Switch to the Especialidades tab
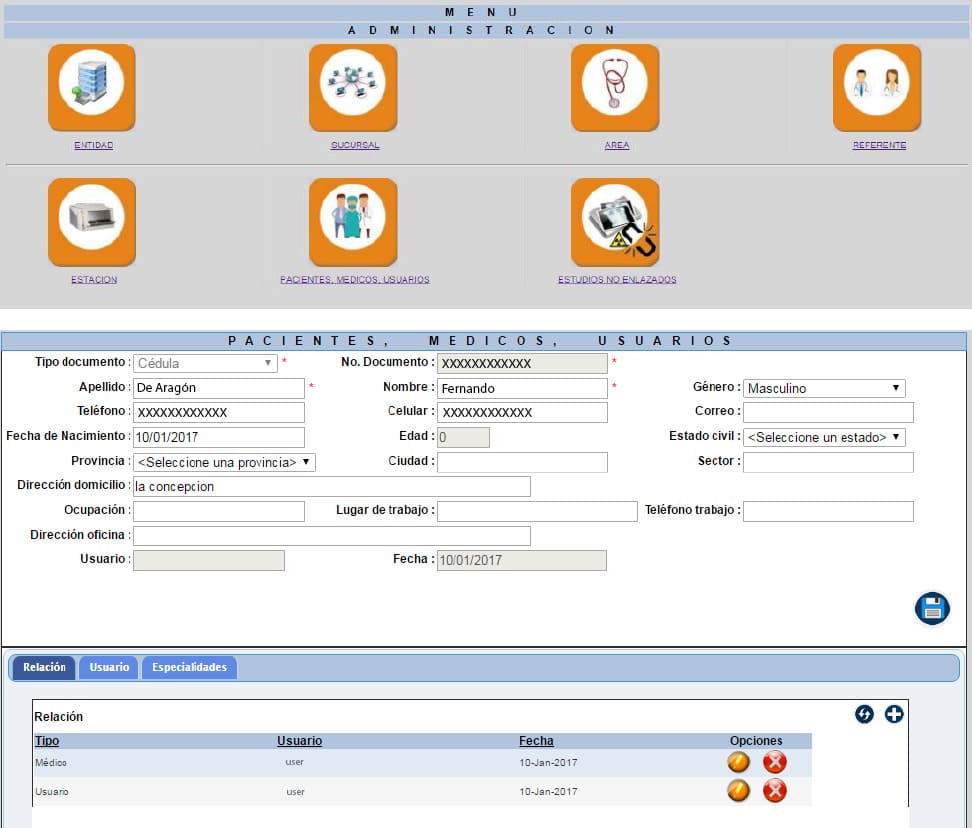 coord(189,667)
